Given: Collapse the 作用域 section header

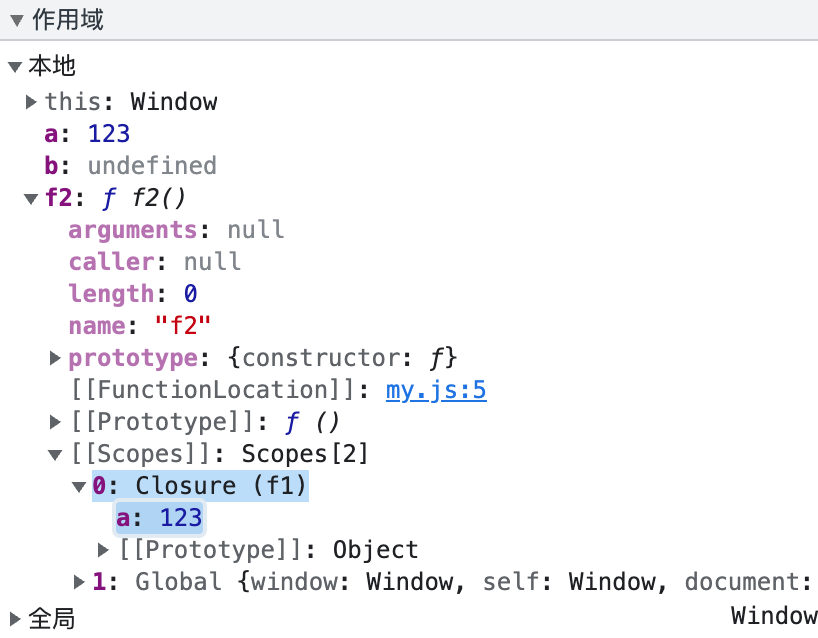Looking at the screenshot, I should point(16,20).
